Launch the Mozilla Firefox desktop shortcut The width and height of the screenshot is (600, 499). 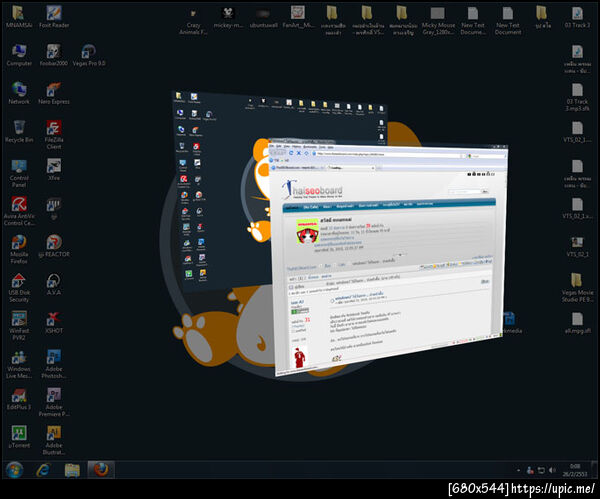click(19, 250)
